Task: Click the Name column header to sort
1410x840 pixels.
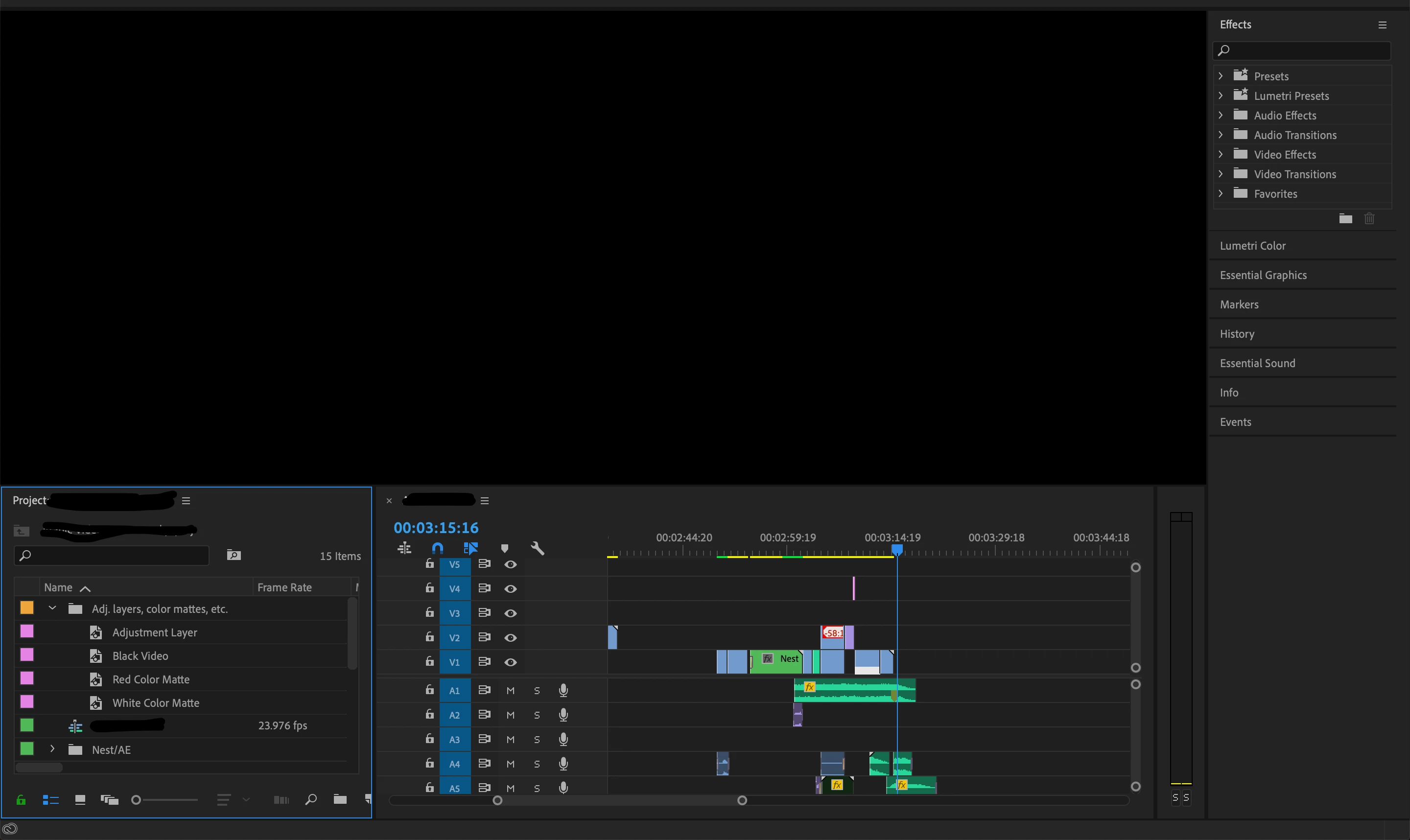Action: tap(58, 587)
